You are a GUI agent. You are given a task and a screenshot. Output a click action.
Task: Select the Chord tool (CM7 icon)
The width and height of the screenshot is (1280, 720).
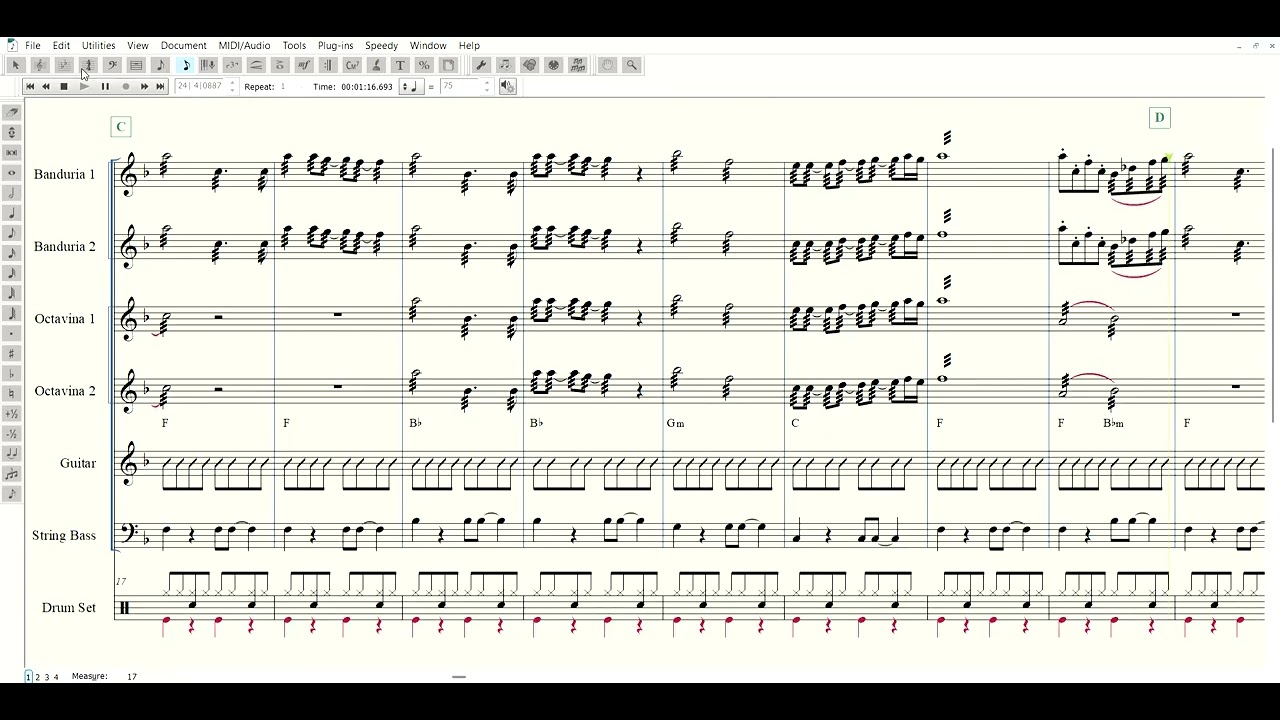point(352,65)
